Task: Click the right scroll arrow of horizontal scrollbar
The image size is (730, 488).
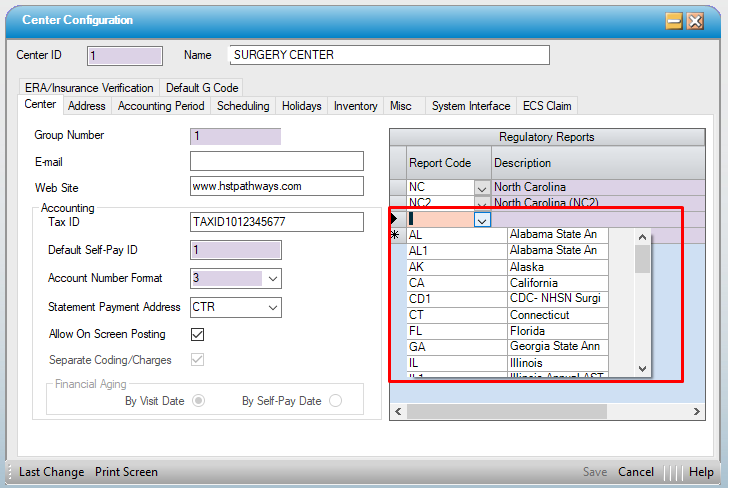Action: pyautogui.click(x=697, y=411)
